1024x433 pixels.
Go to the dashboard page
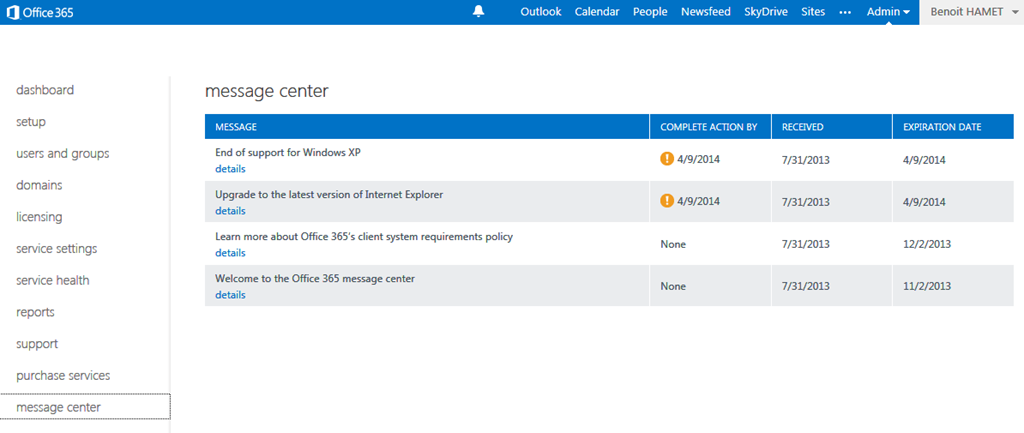coord(45,90)
